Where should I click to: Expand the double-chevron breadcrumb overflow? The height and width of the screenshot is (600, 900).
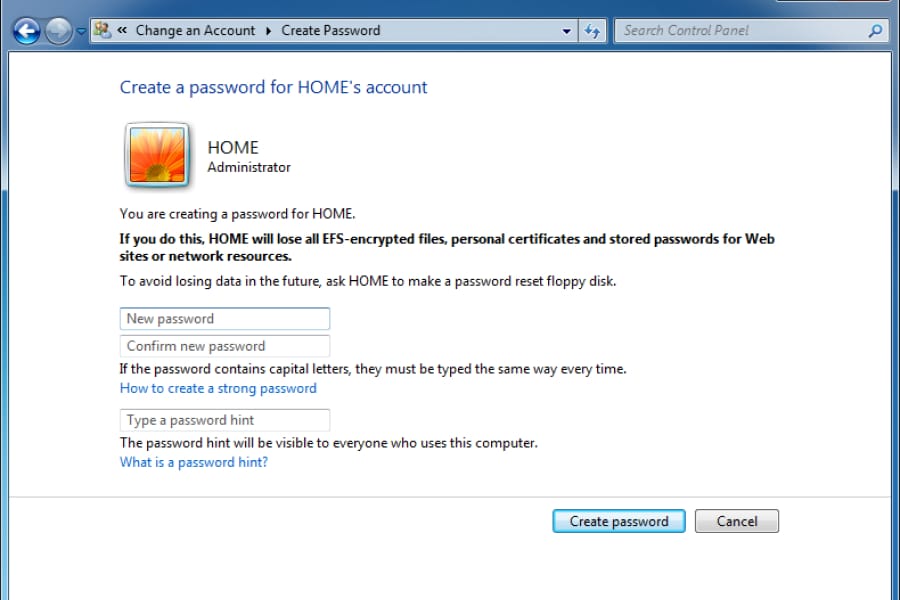point(122,30)
